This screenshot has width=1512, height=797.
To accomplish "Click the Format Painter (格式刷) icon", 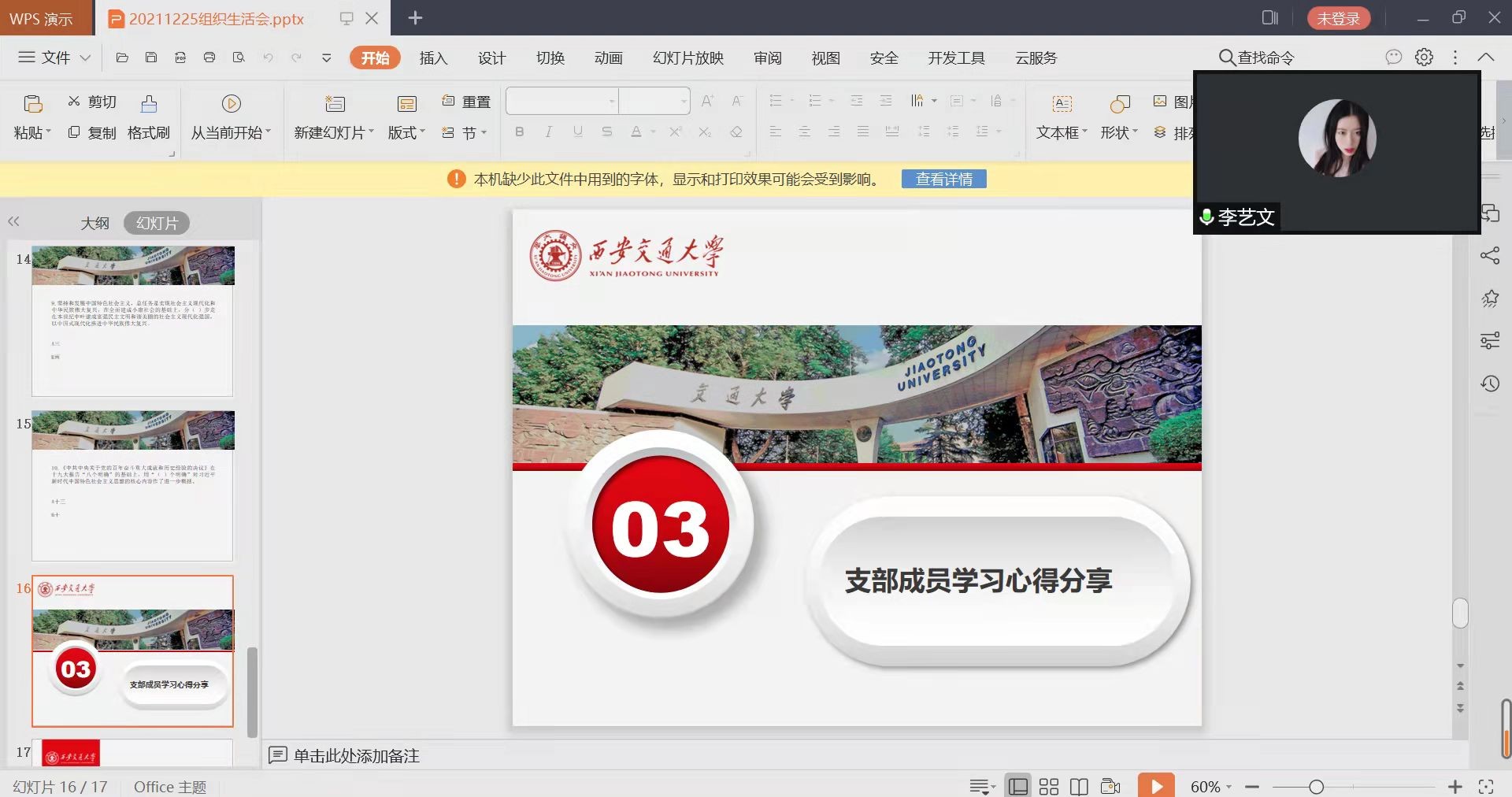I will click(x=149, y=103).
